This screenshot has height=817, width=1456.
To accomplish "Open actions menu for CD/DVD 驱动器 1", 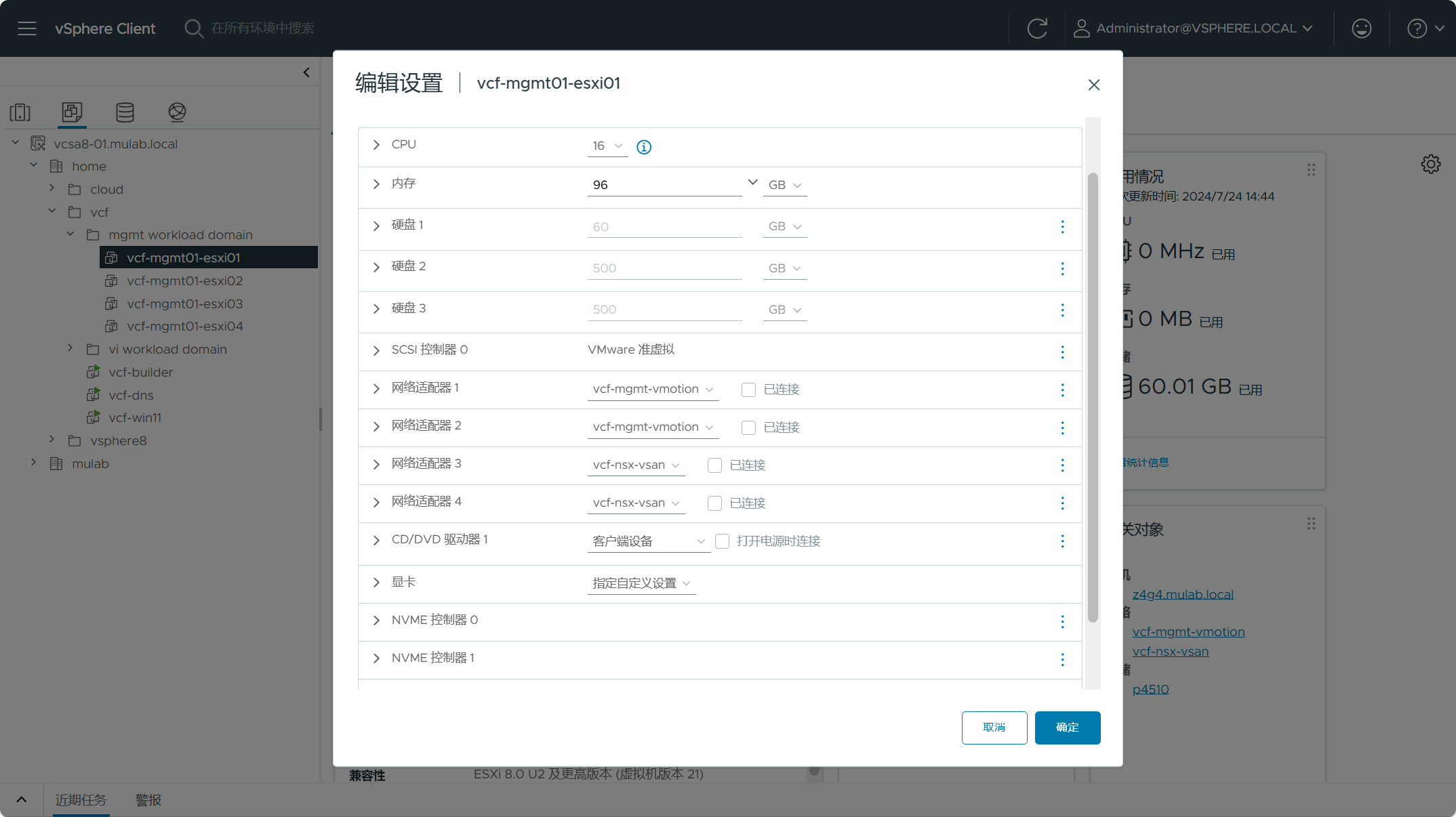I will [x=1062, y=541].
